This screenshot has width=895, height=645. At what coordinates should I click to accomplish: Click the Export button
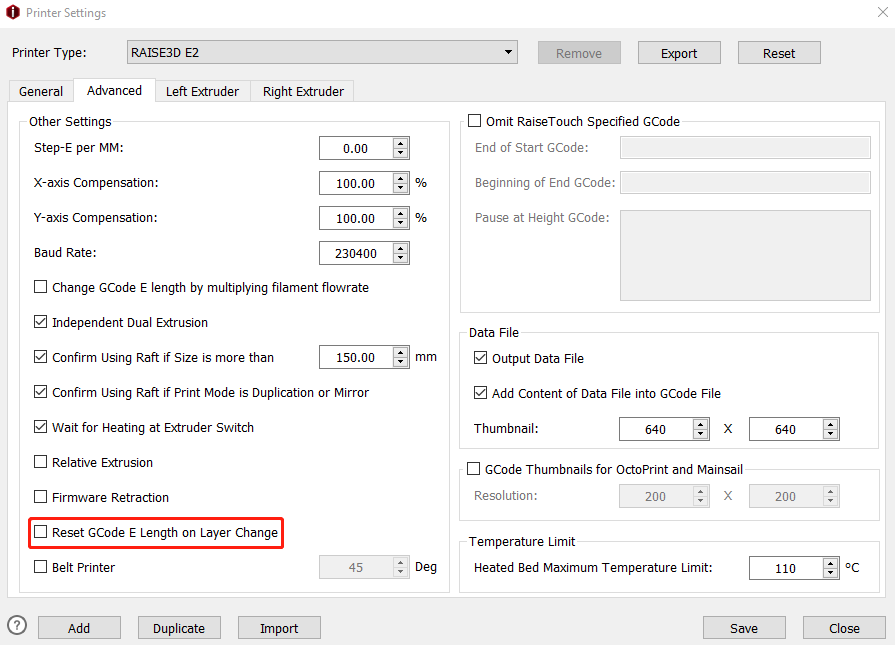point(679,53)
